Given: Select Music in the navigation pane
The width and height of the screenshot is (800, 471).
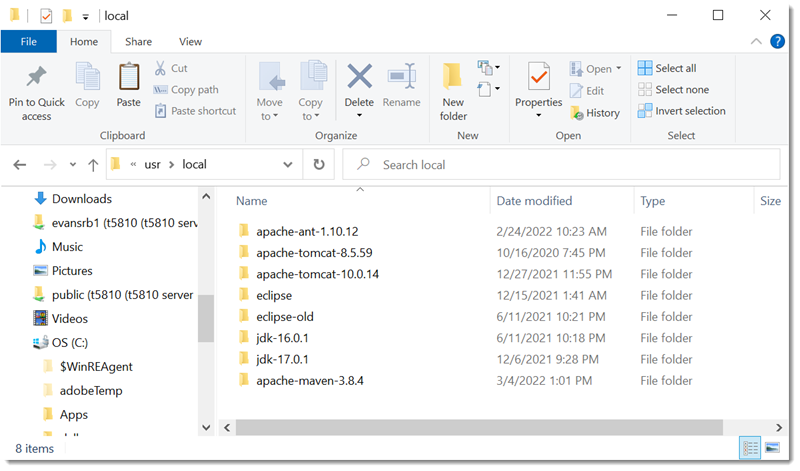Looking at the screenshot, I should 58,246.
